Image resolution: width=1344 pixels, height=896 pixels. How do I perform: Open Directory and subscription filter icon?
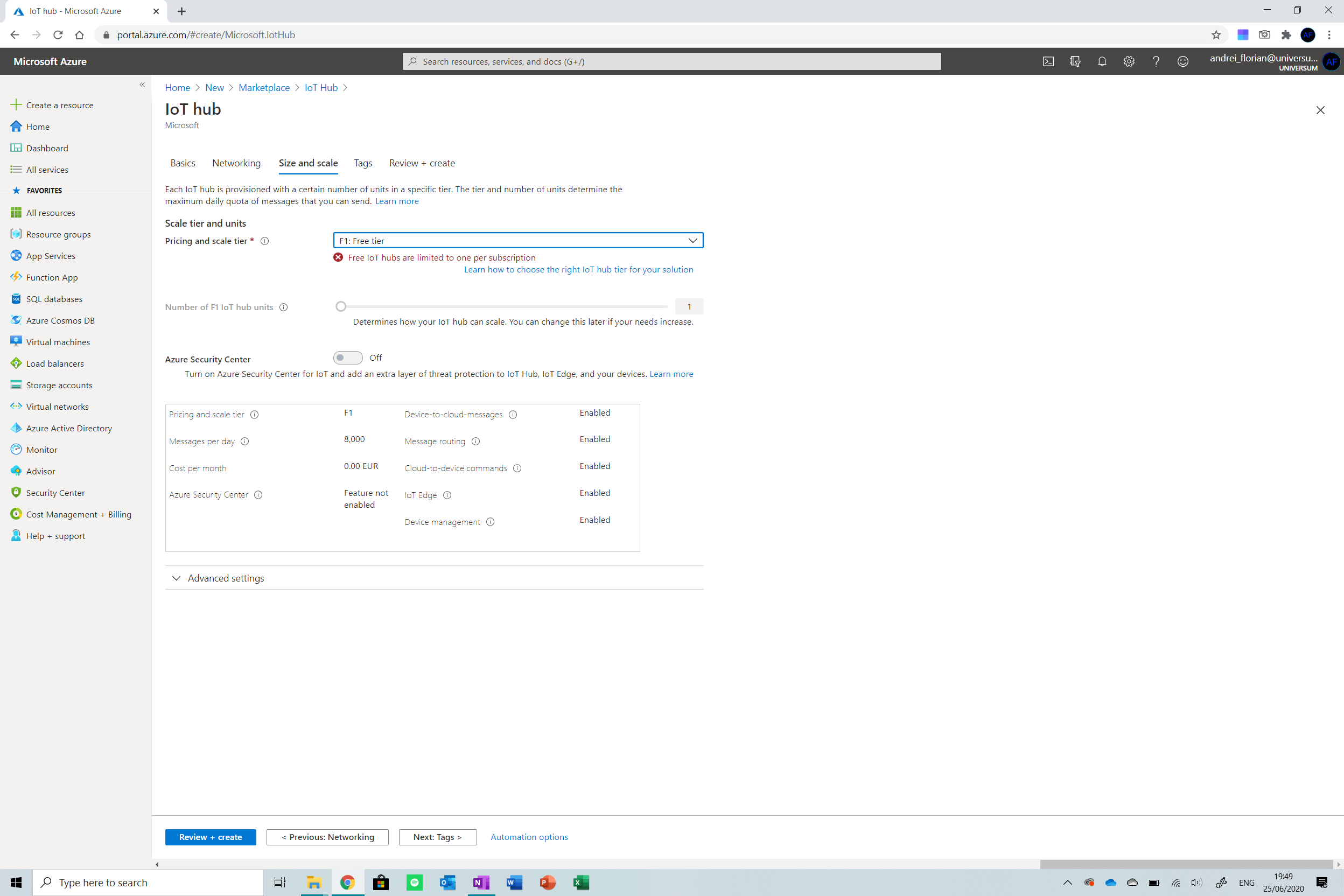1075,62
